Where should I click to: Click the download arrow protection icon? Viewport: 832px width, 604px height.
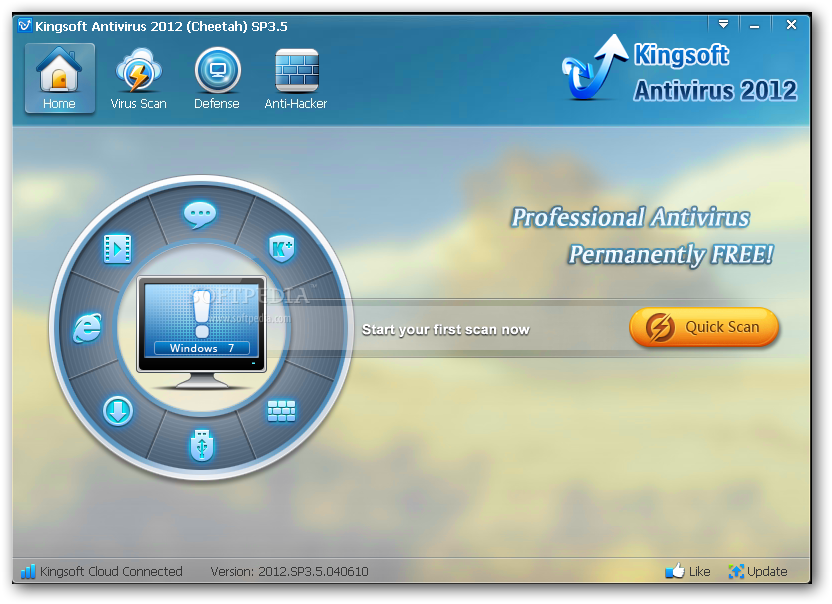pos(118,411)
